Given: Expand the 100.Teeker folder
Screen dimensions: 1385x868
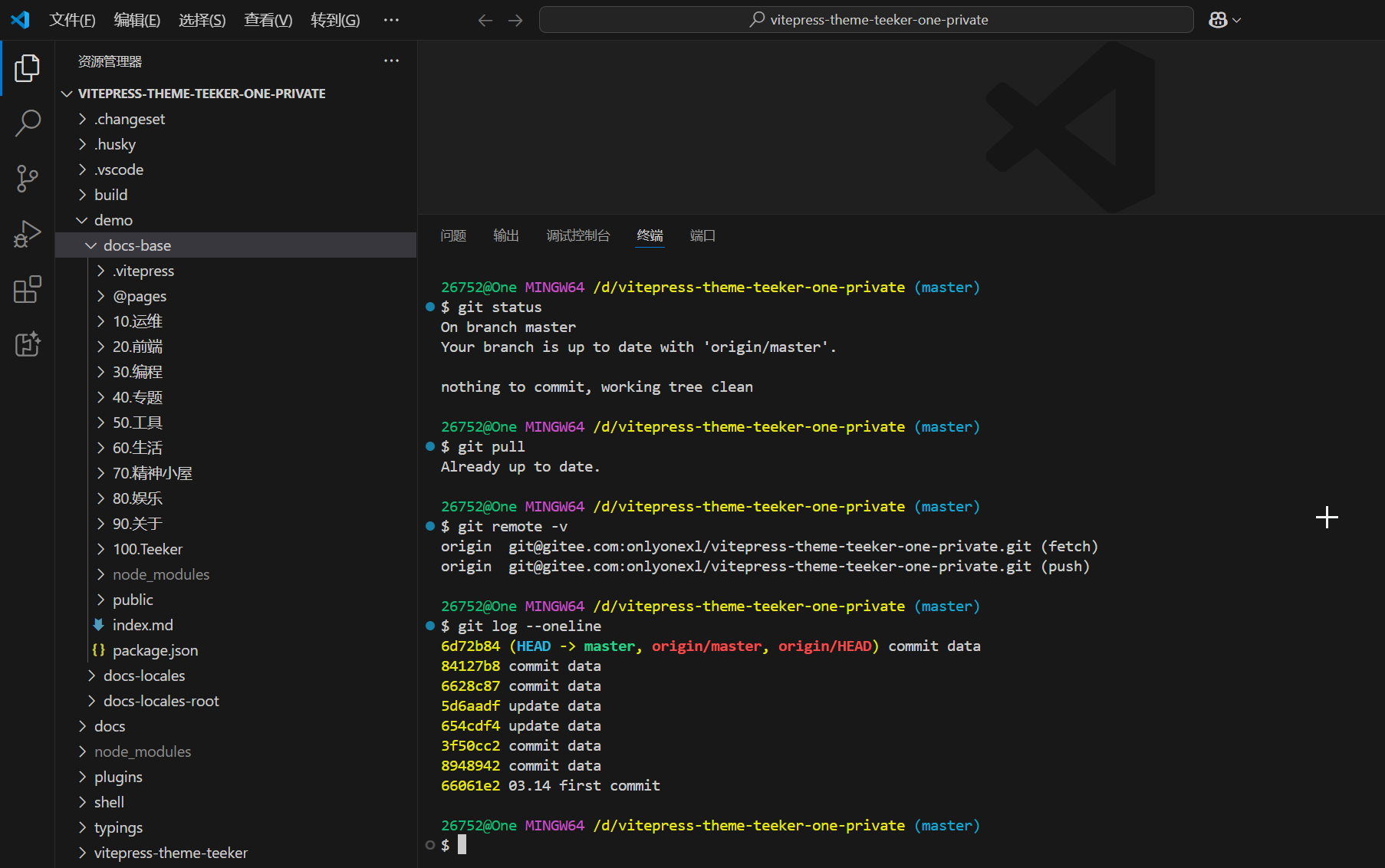Looking at the screenshot, I should pyautogui.click(x=236, y=549).
